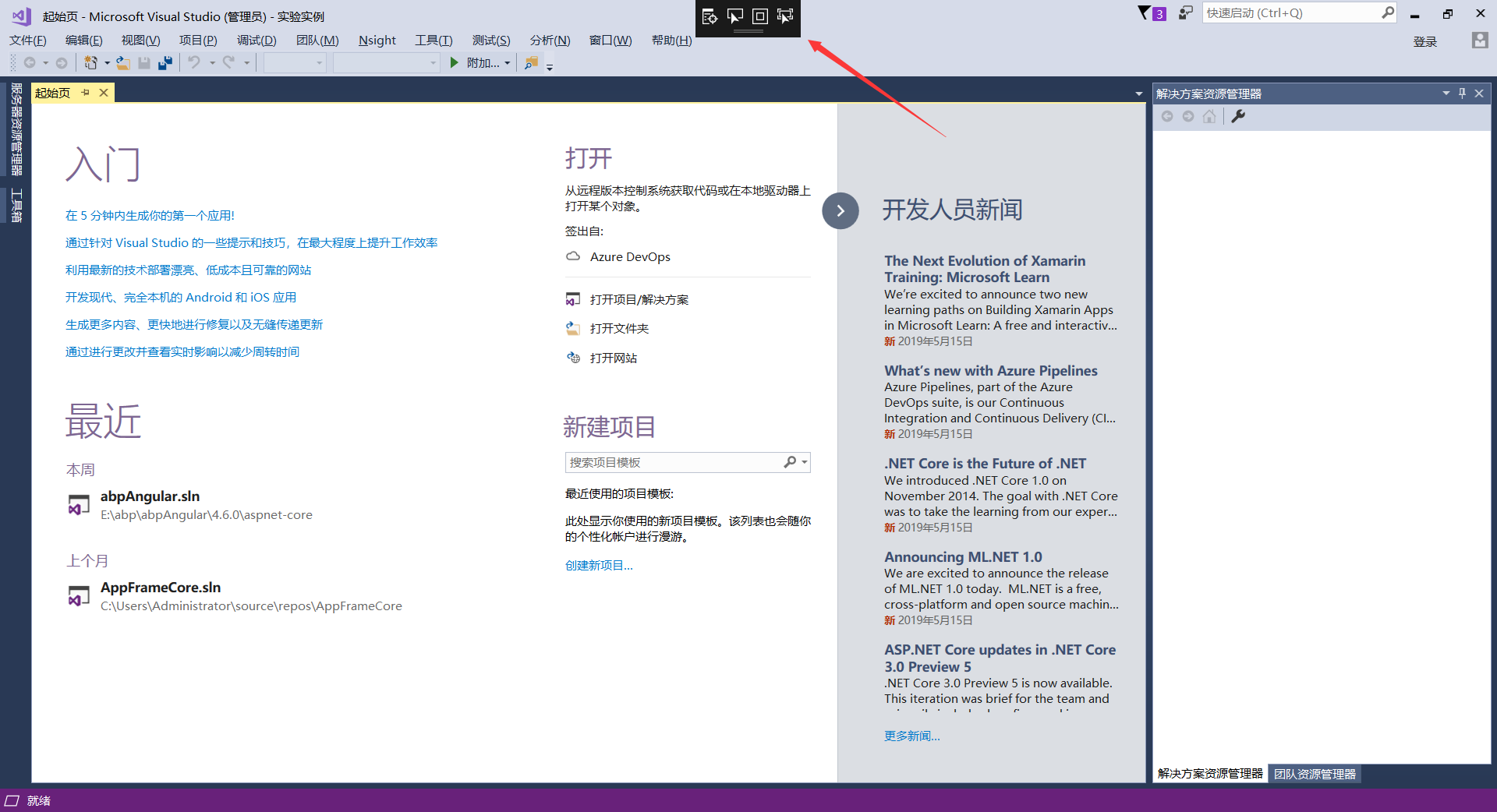
Task: Click the 登录 sign-in link
Action: (x=1425, y=41)
